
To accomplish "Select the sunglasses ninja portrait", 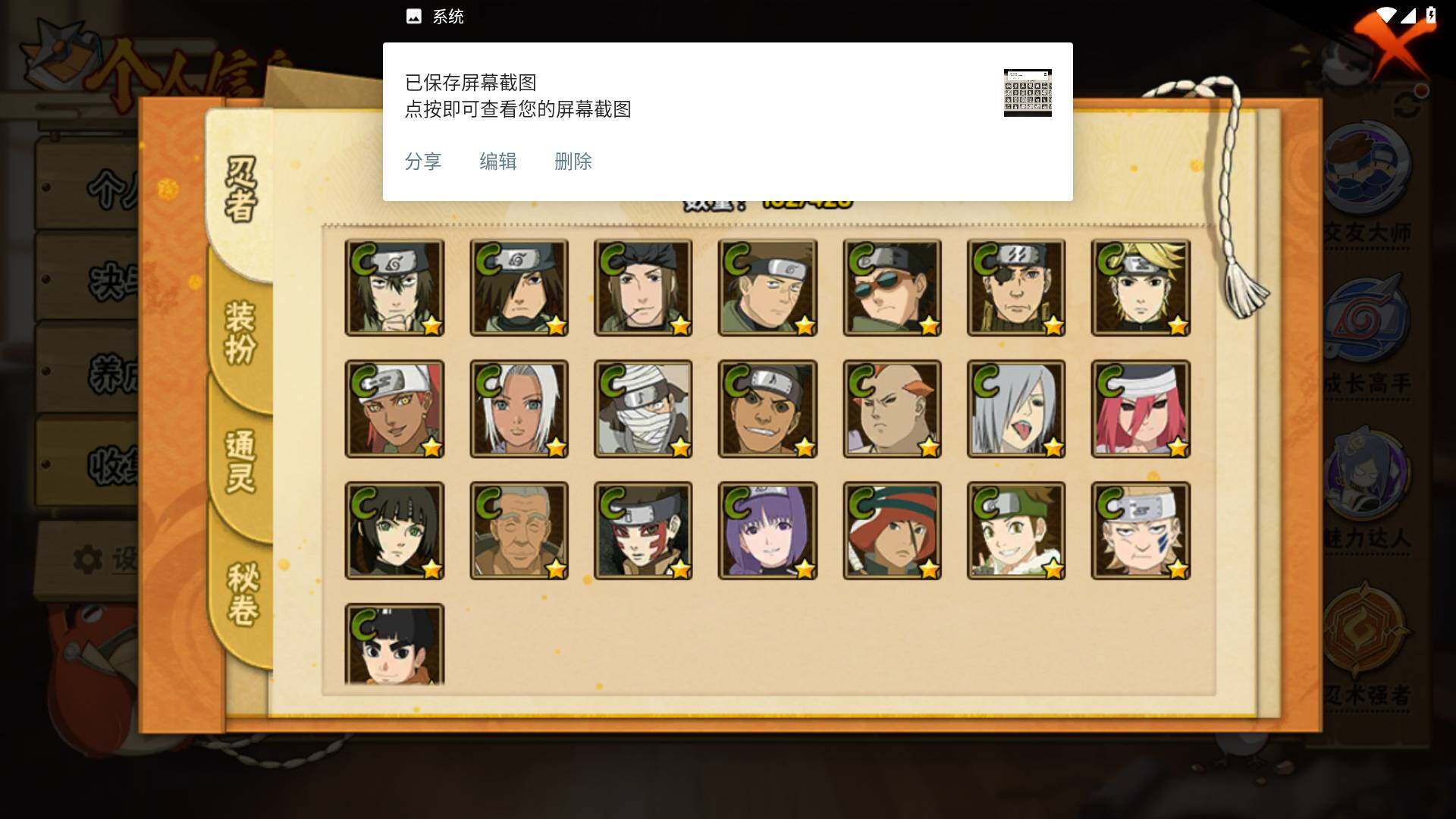I will tap(892, 287).
